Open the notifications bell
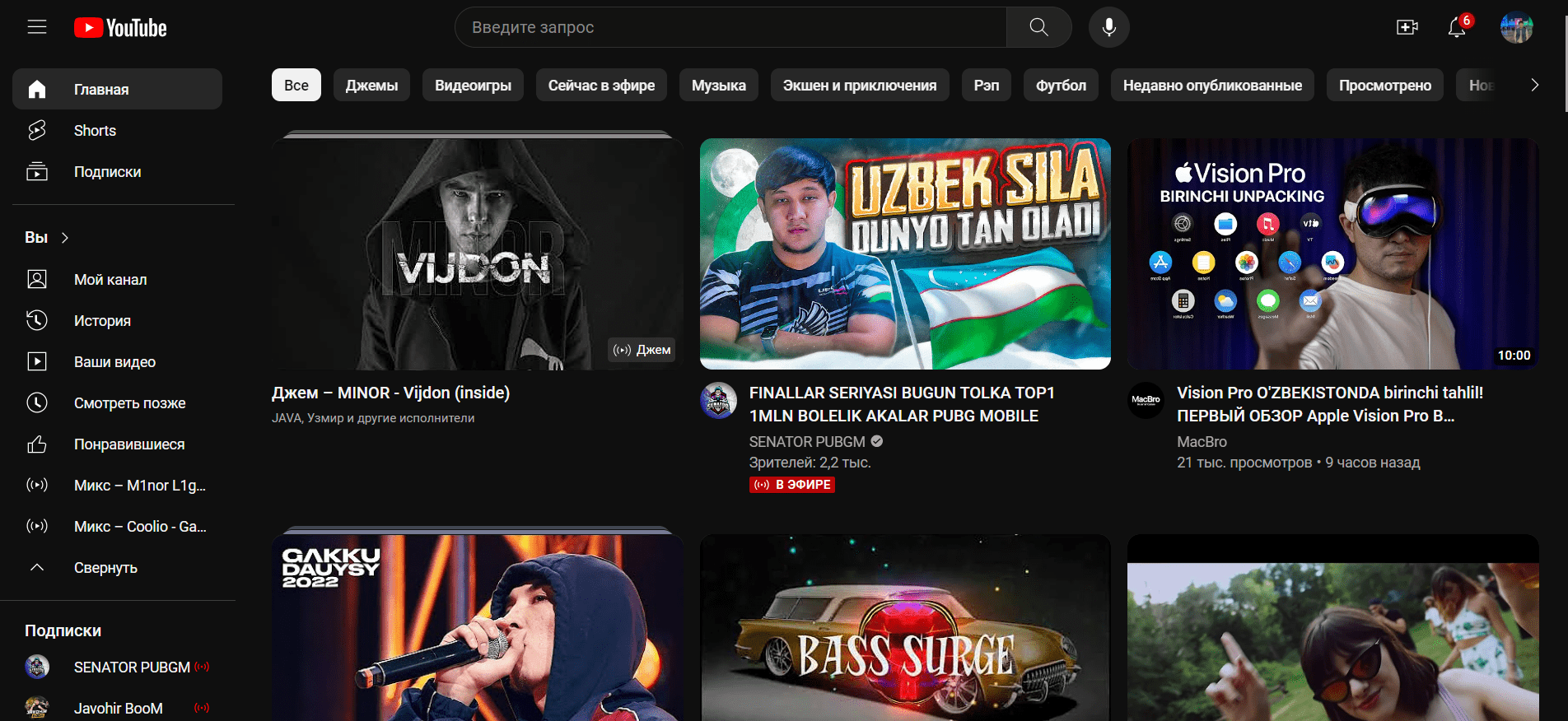The height and width of the screenshot is (721, 1568). (1457, 27)
